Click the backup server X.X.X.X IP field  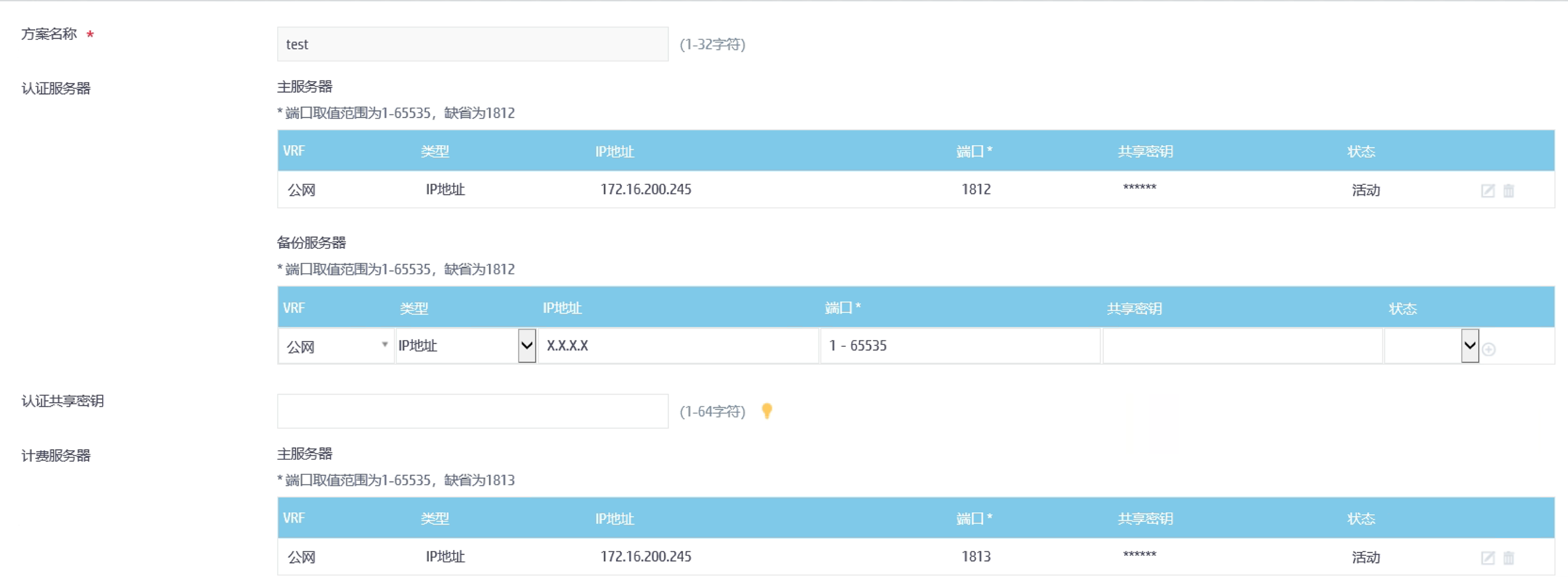678,346
